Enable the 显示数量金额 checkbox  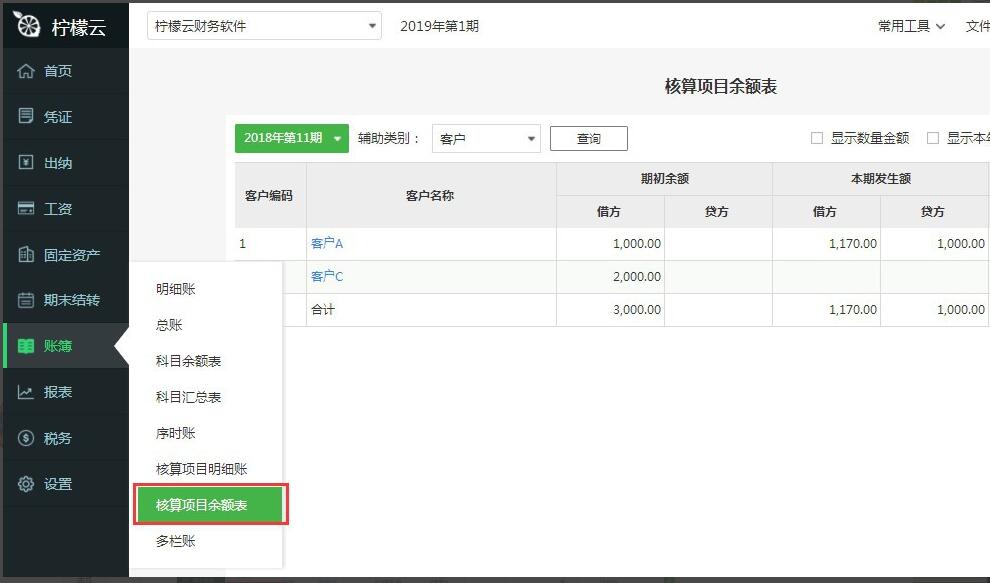coord(816,138)
